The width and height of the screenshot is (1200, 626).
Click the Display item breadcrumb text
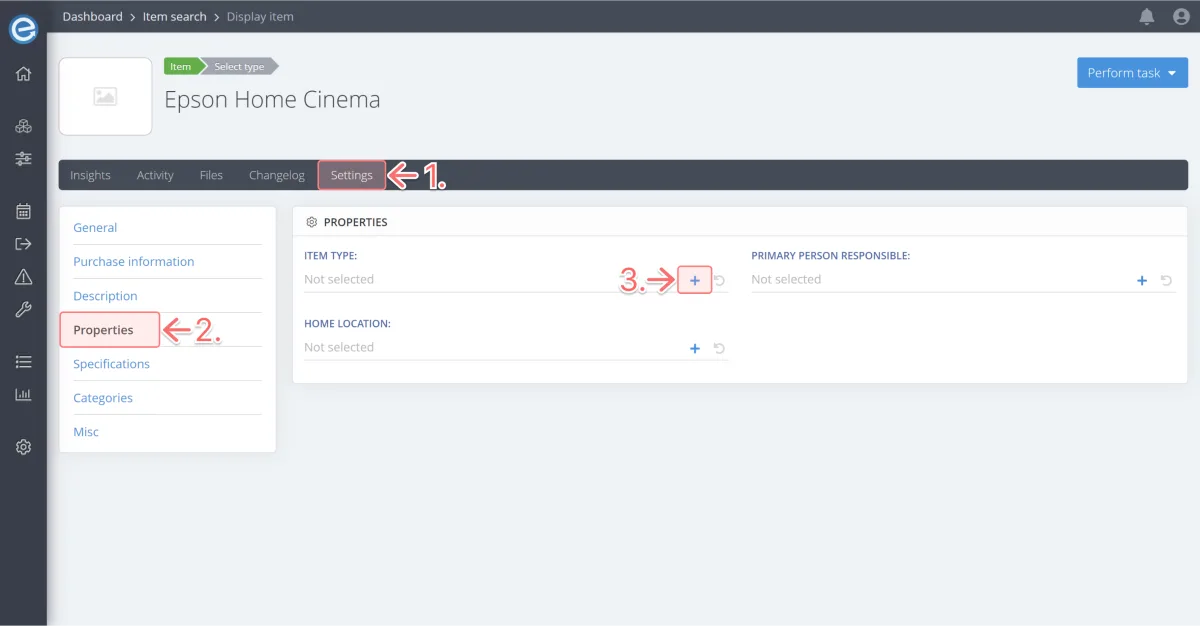tap(260, 16)
